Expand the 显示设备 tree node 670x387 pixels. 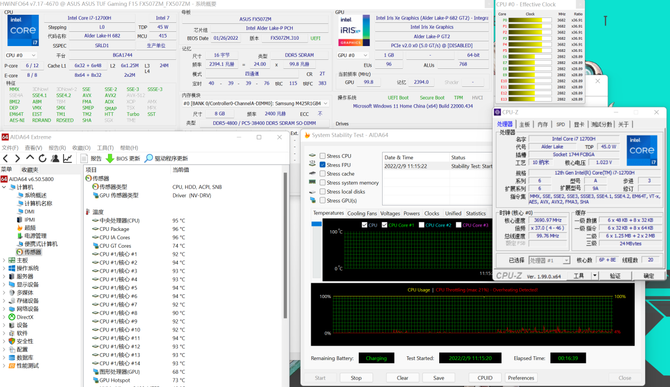click(4, 284)
